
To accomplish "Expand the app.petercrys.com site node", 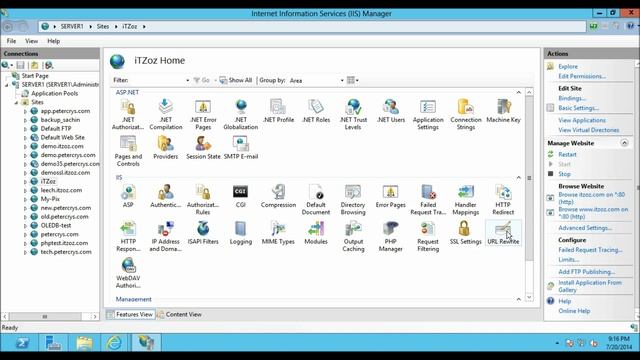I will [x=25, y=111].
